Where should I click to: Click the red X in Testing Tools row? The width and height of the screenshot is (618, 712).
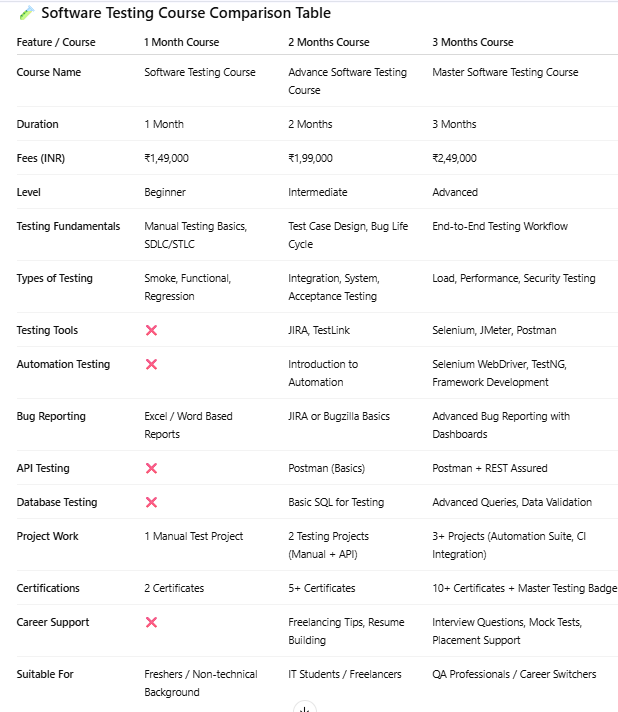click(x=151, y=330)
